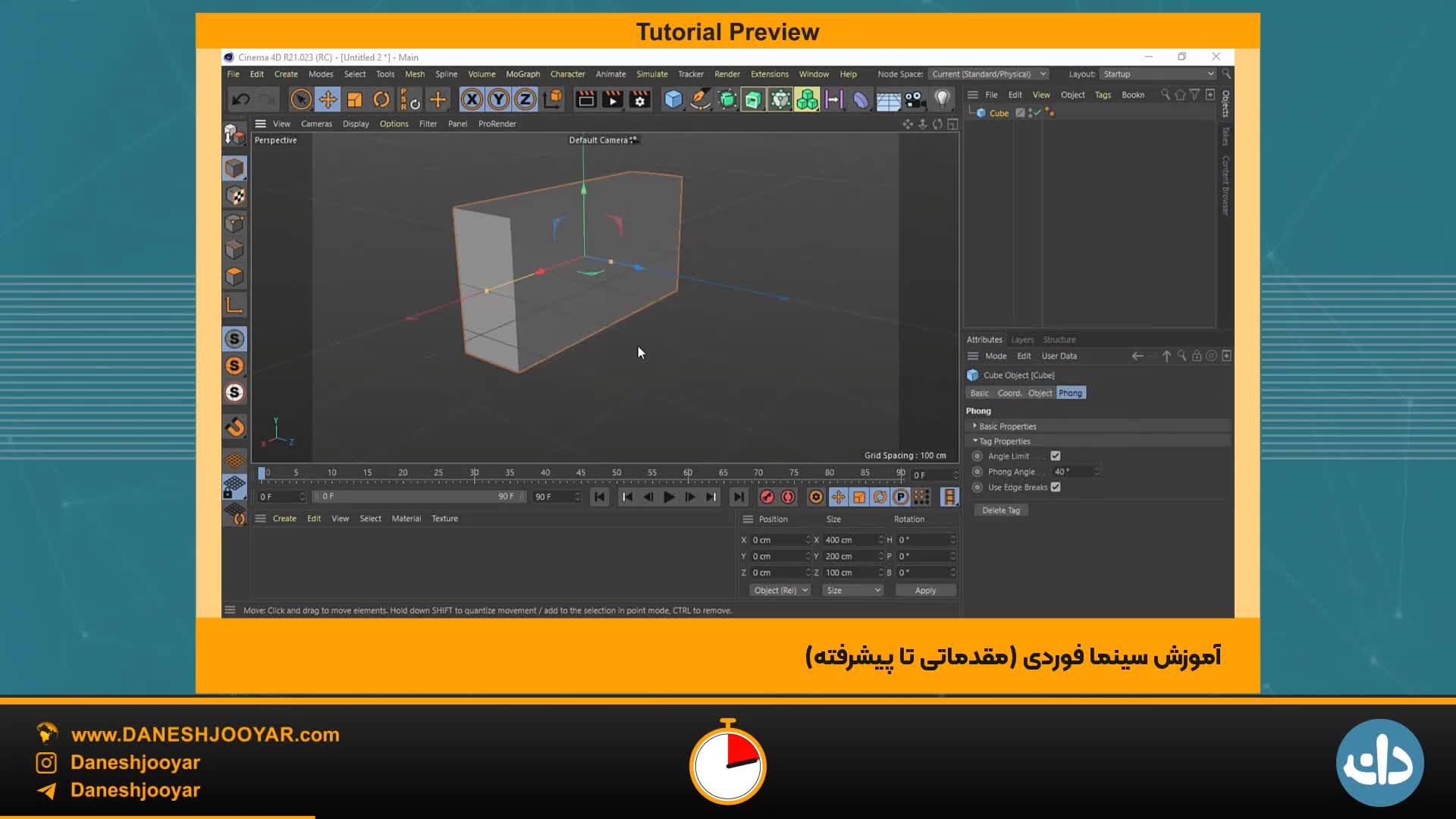Toggle X-axis lock button

(x=471, y=99)
